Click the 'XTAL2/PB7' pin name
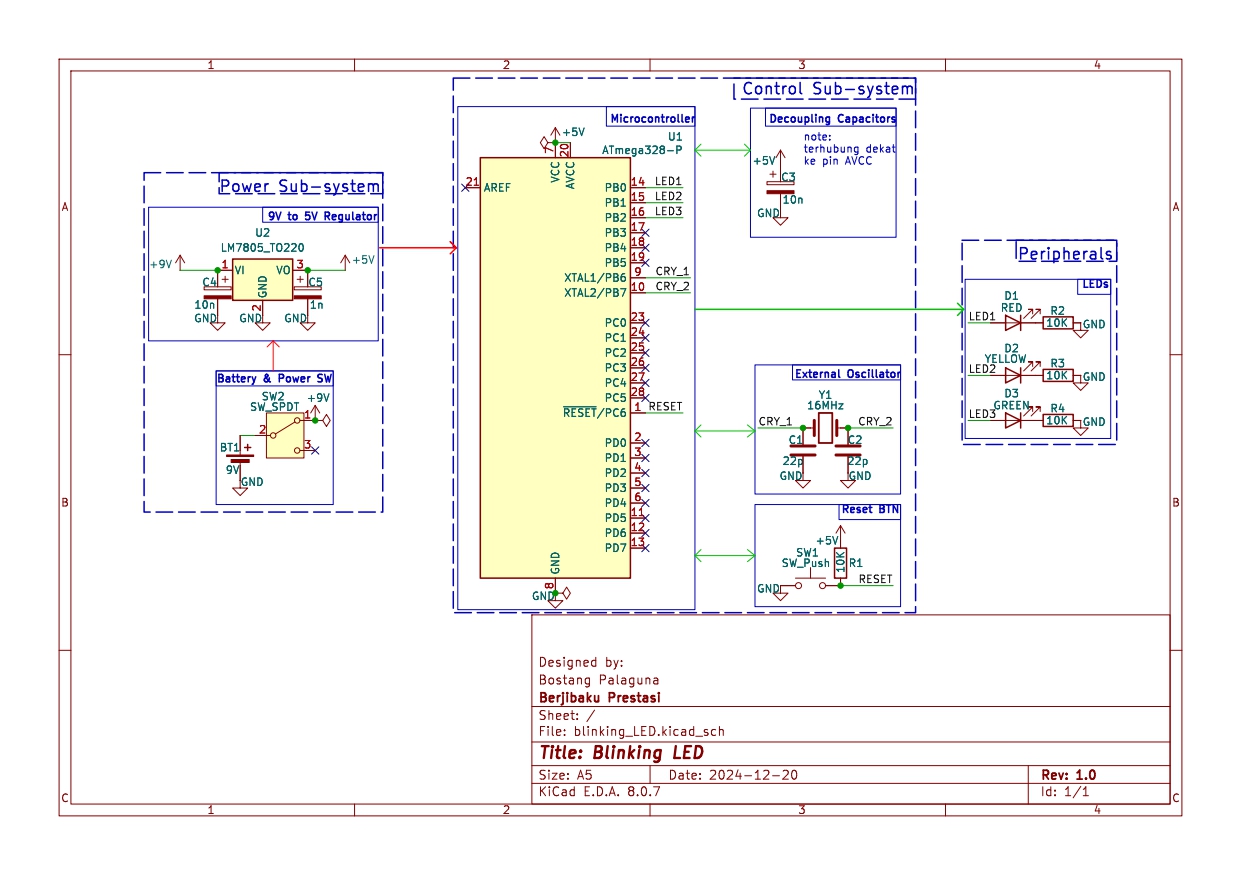 tap(595, 292)
